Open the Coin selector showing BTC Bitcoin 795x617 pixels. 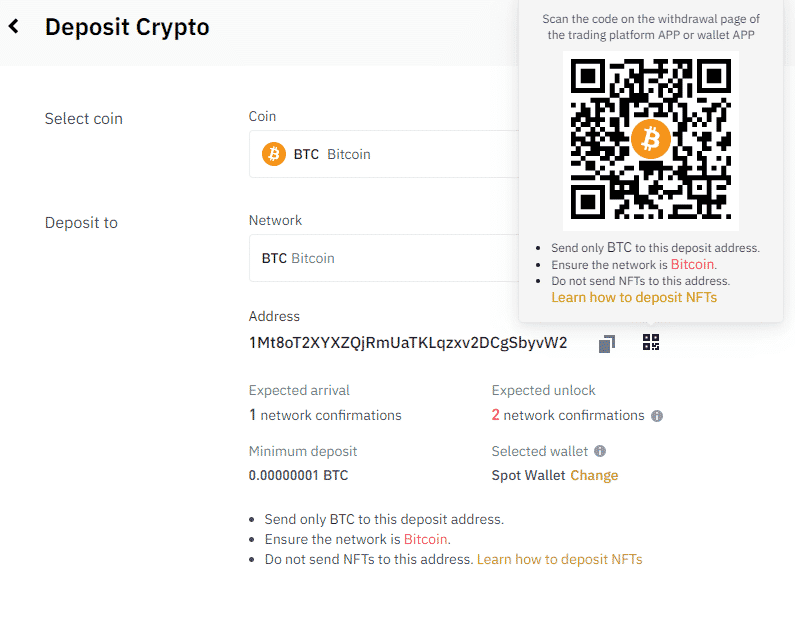click(x=385, y=154)
